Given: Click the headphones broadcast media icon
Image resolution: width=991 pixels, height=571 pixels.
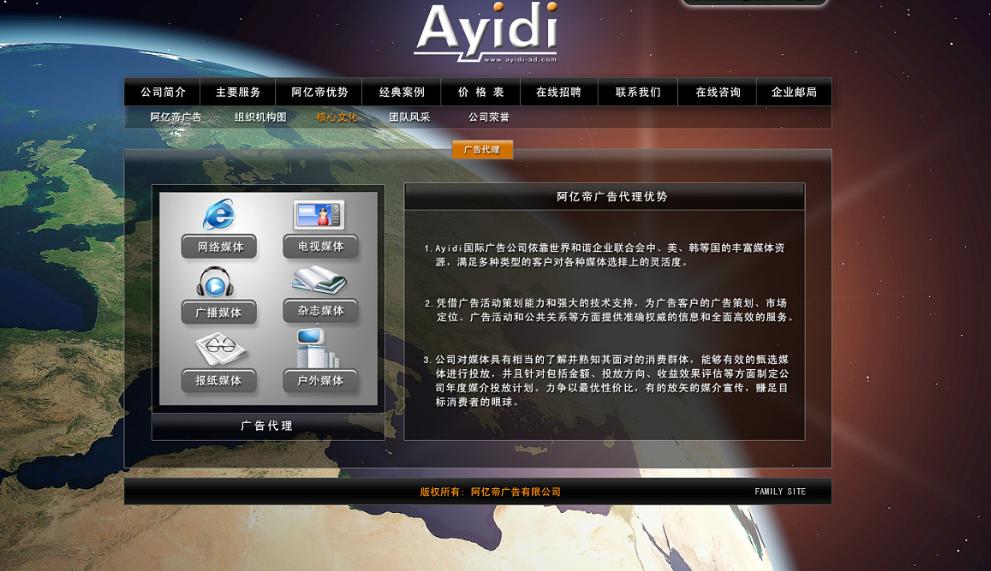Looking at the screenshot, I should 215,282.
